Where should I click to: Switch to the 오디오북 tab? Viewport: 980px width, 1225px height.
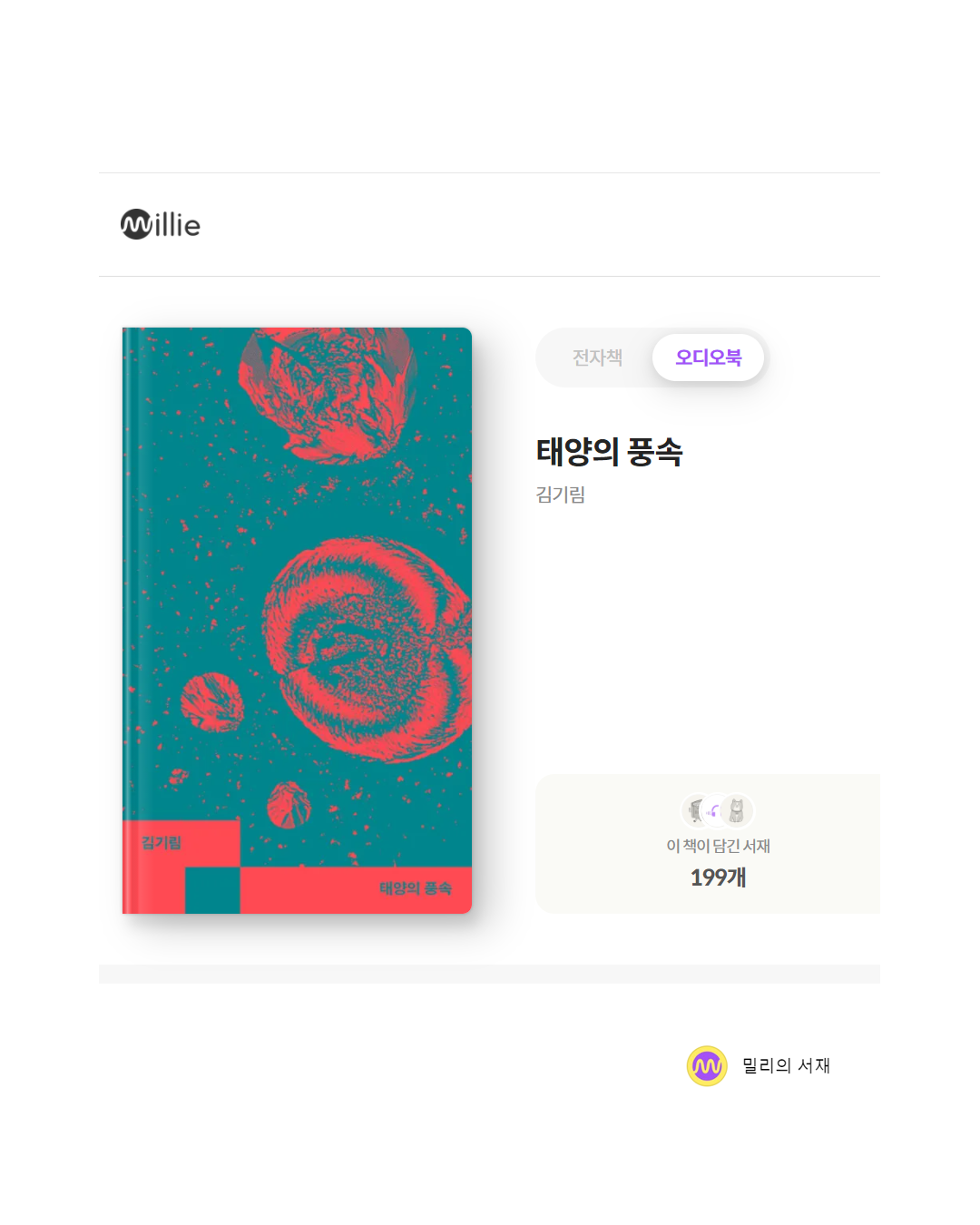point(709,358)
